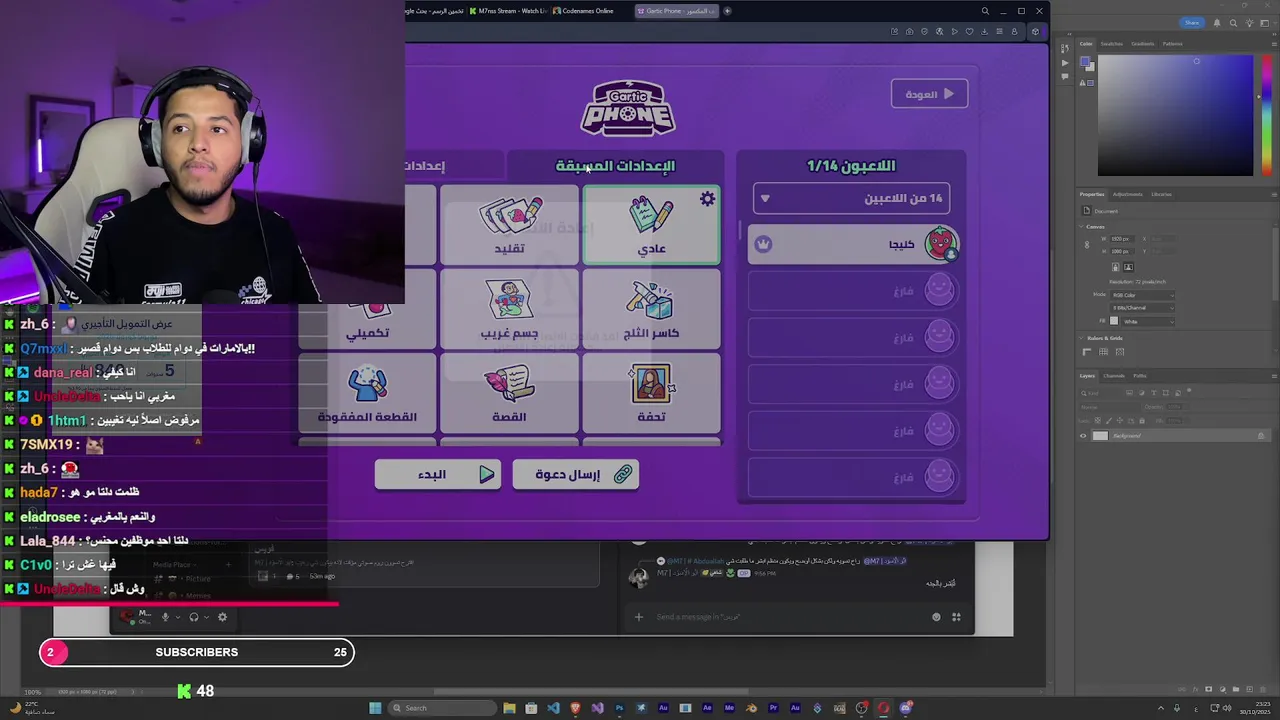This screenshot has height=720, width=1280.
Task: Switch to the Swatches tab in Photoshop
Action: (1112, 44)
